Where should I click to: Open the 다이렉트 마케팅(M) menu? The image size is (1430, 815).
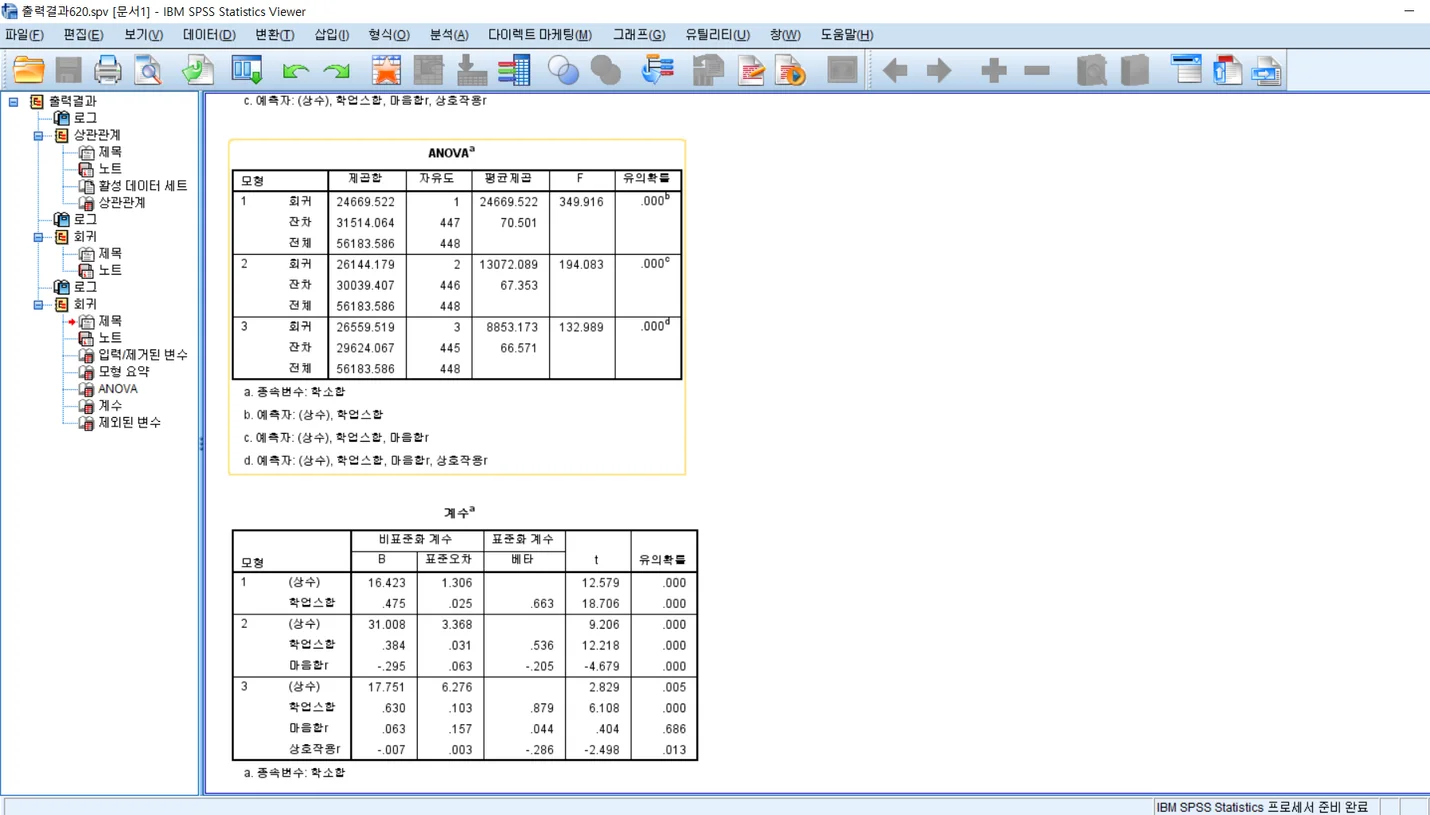point(540,35)
